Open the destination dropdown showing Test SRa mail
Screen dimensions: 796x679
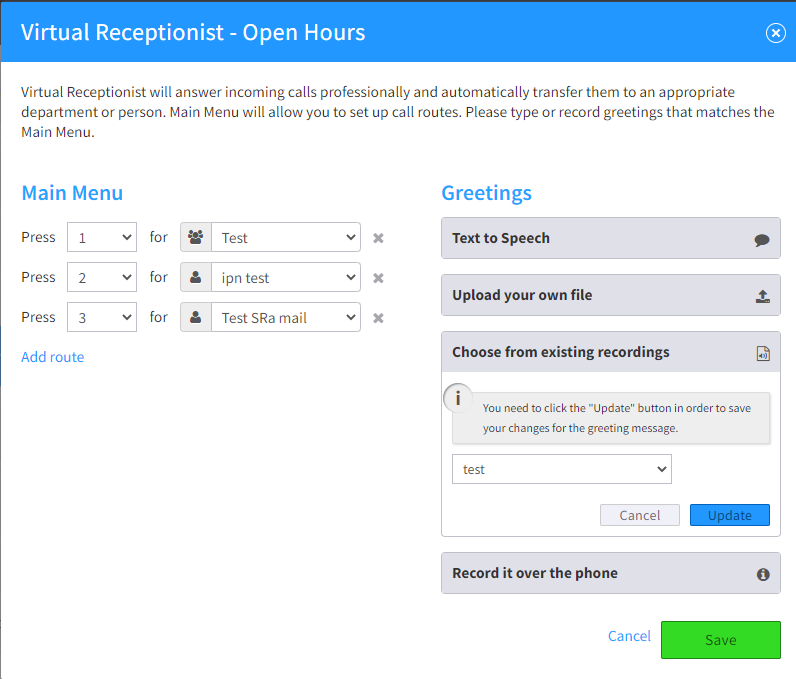pyautogui.click(x=286, y=317)
